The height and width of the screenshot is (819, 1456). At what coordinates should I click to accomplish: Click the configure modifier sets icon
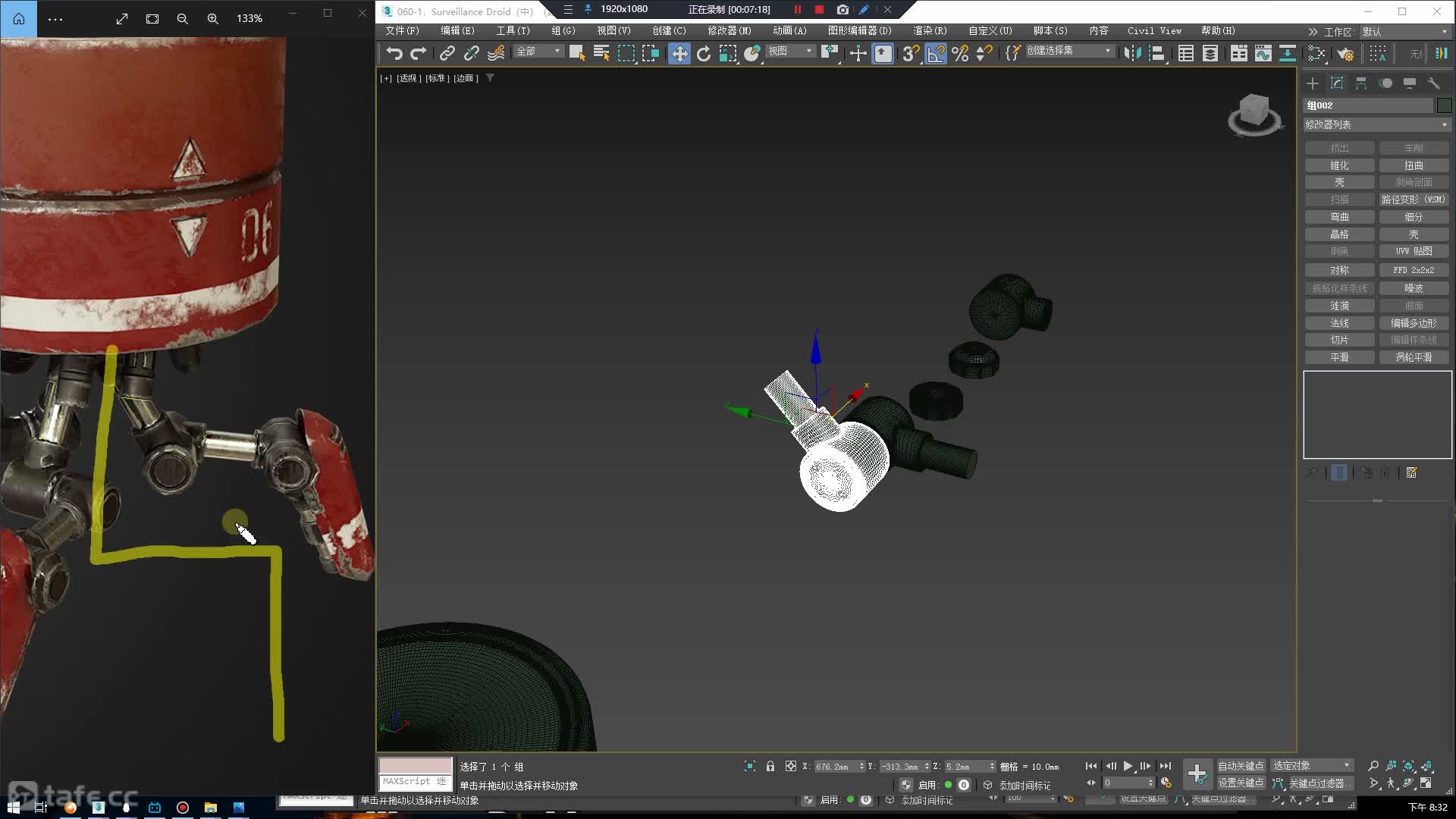(x=1411, y=472)
